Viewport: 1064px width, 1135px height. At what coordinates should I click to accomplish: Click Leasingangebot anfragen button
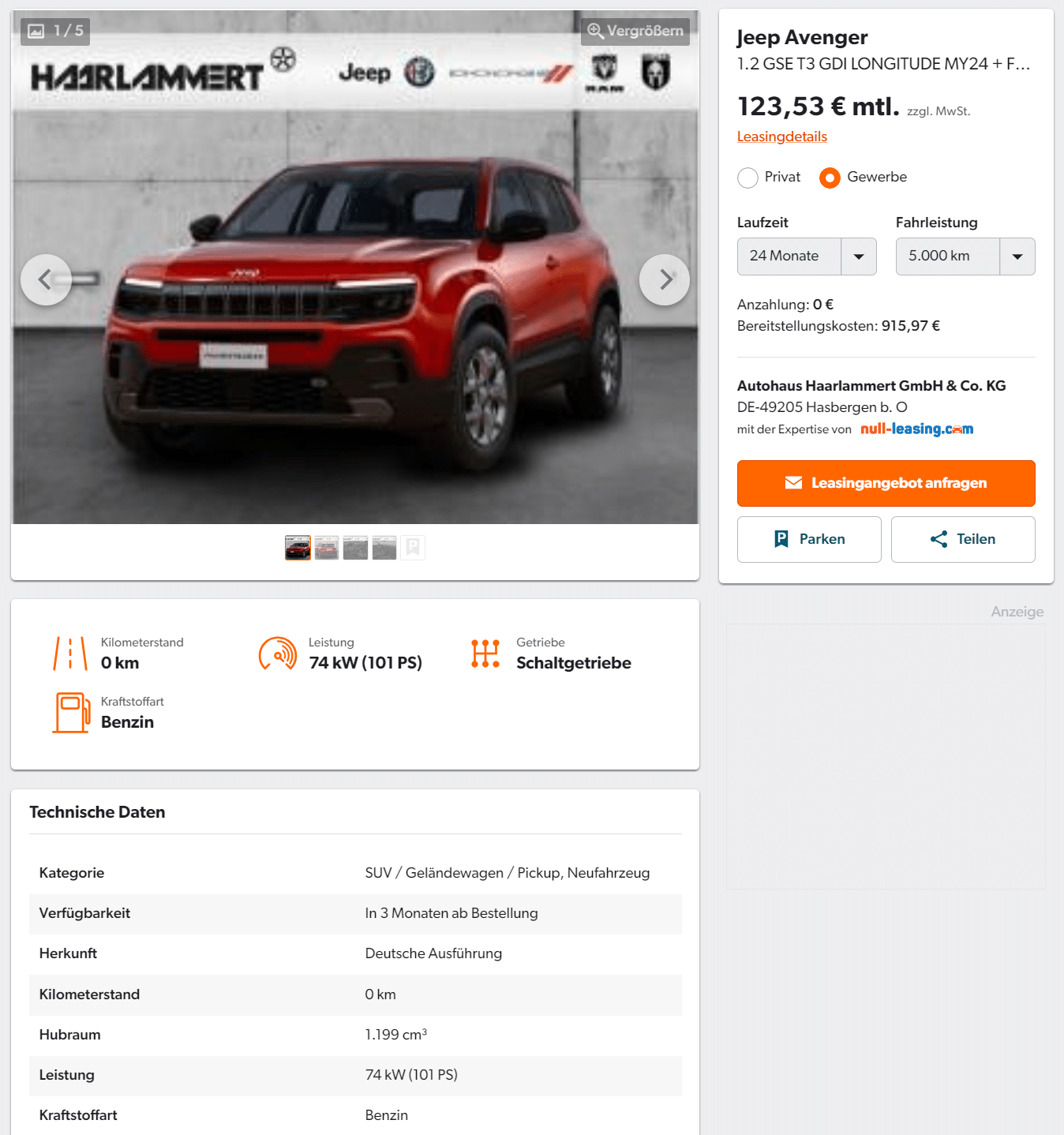coord(886,483)
